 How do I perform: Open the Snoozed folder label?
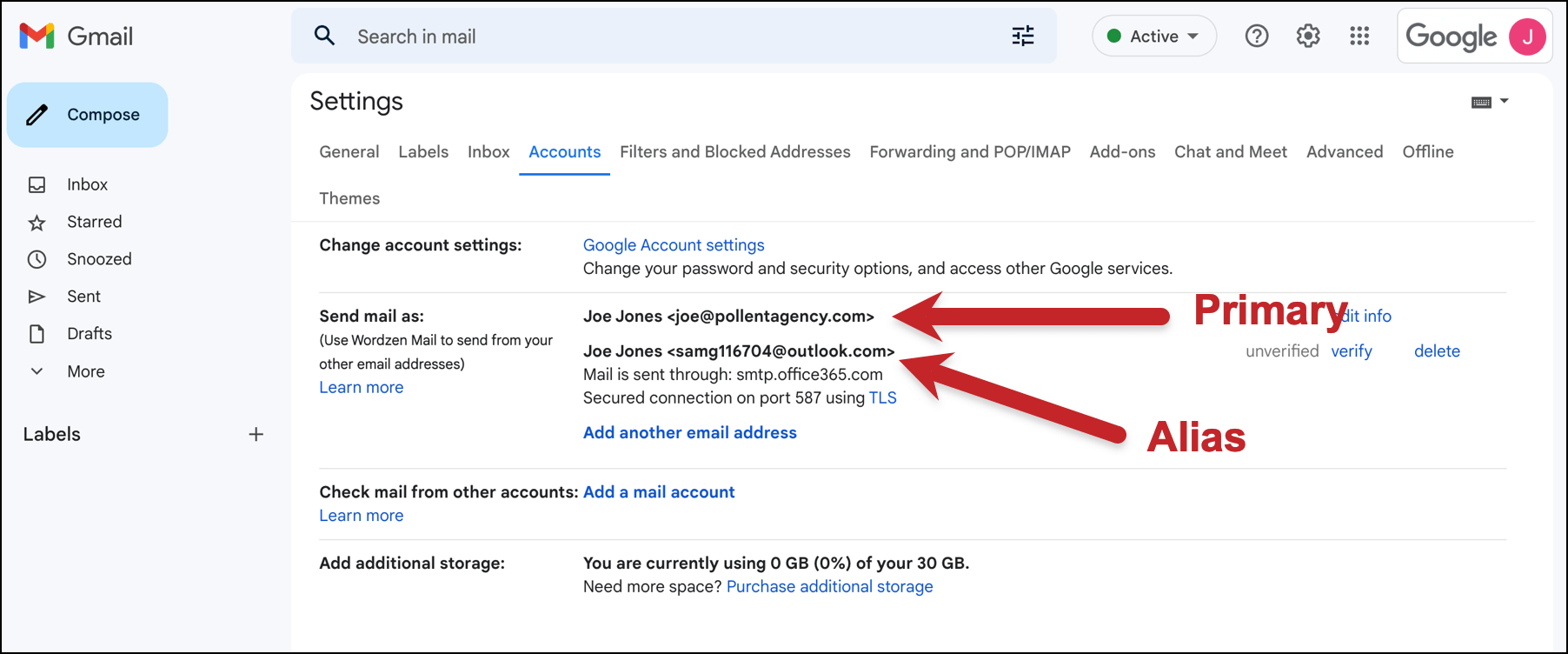tap(100, 259)
